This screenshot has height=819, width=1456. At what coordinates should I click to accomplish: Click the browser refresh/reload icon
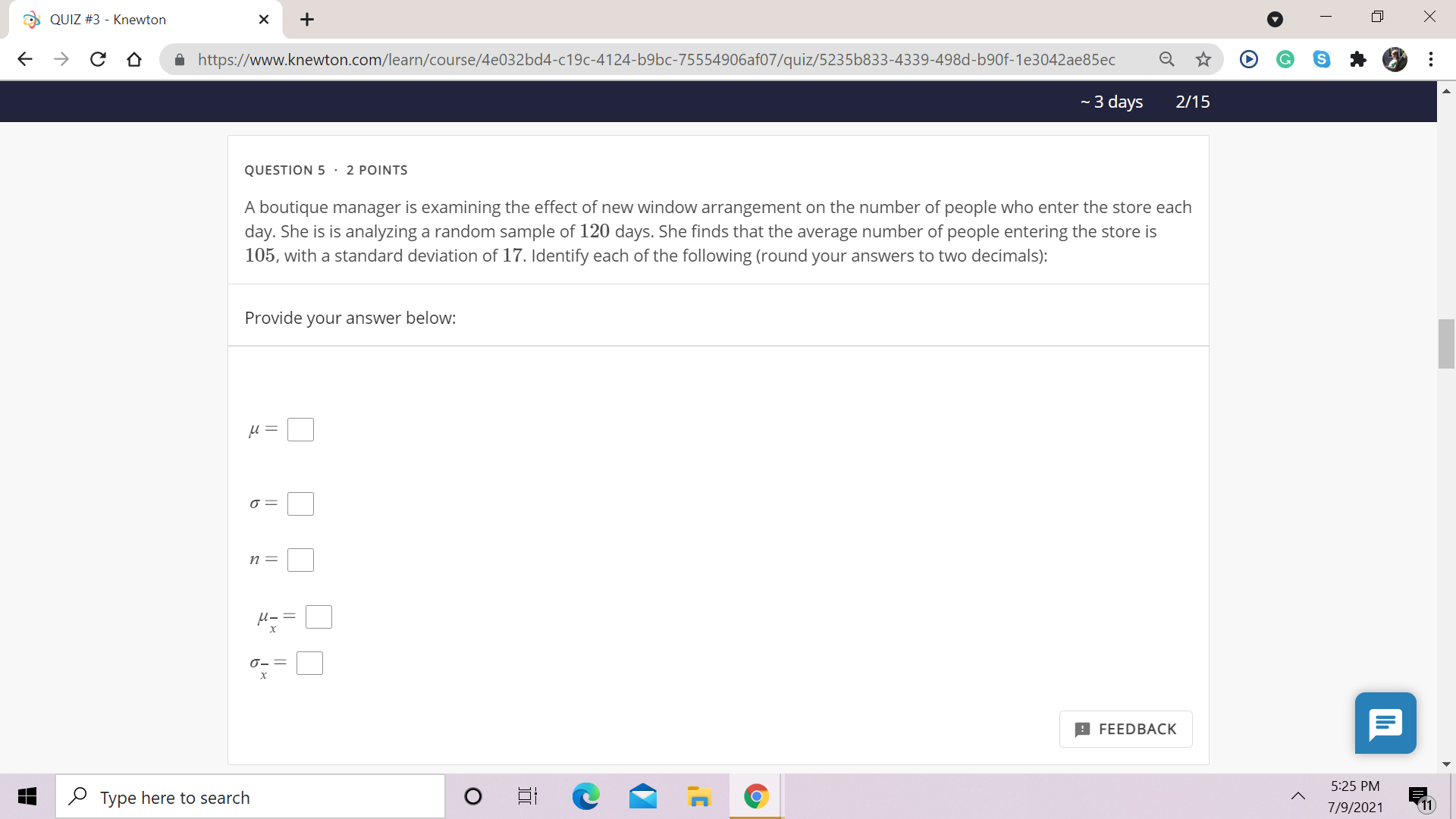pyautogui.click(x=97, y=59)
